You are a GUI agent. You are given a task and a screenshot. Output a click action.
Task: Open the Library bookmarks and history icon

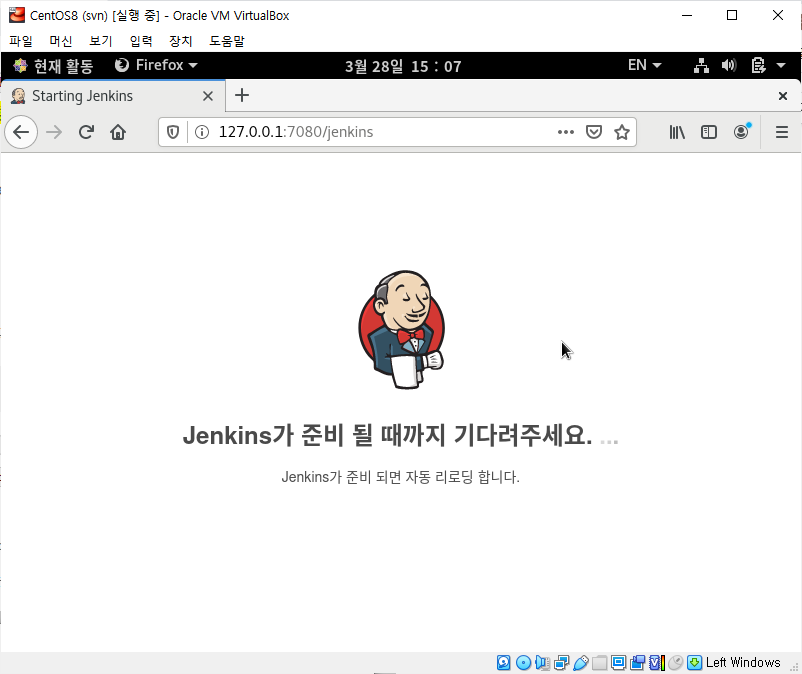click(x=677, y=132)
